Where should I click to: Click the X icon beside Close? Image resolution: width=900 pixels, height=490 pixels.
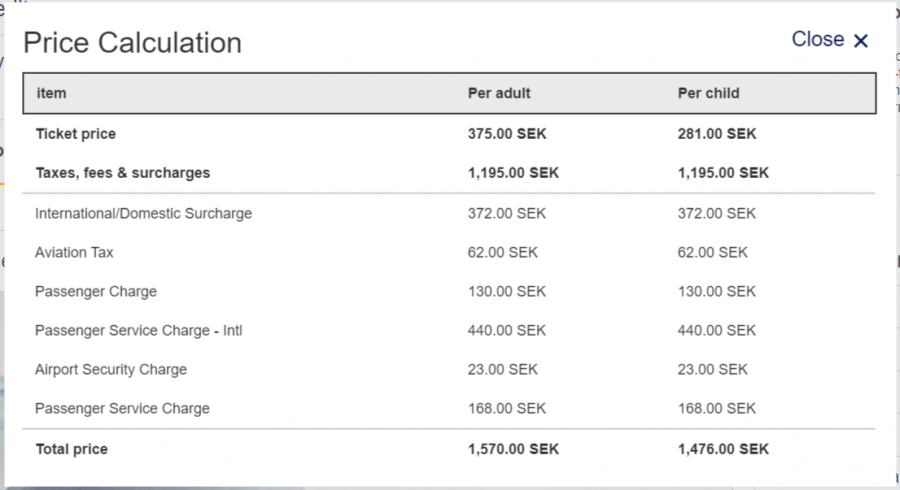[861, 41]
